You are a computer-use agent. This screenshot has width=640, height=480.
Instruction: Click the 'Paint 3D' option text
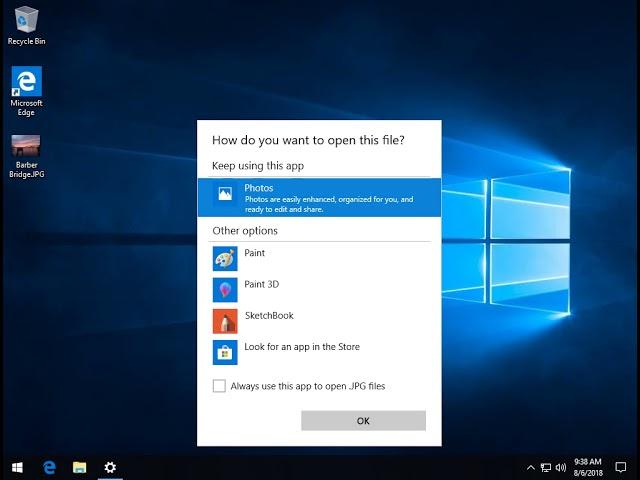coord(262,284)
